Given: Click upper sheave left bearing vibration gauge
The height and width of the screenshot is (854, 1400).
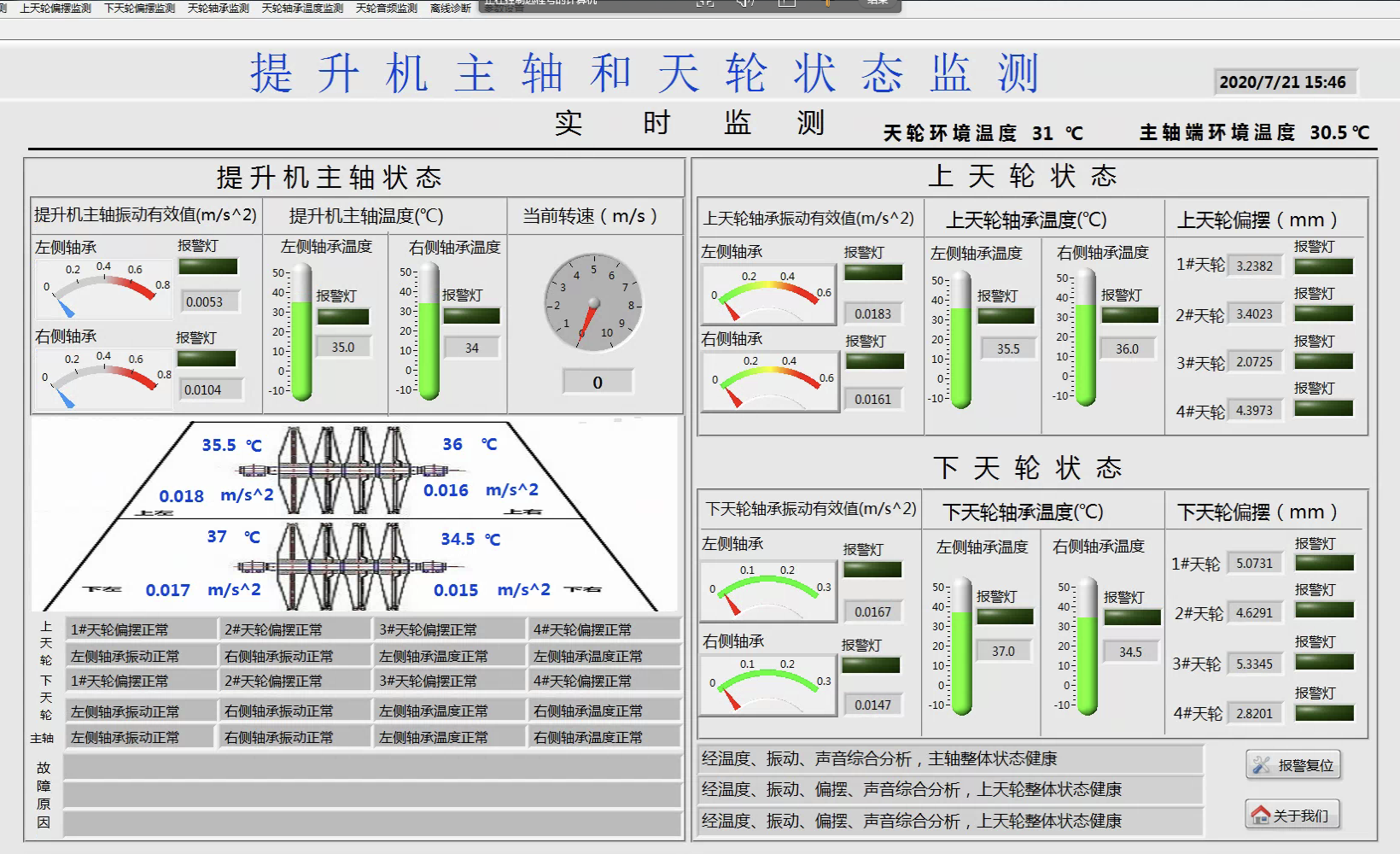Looking at the screenshot, I should pyautogui.click(x=768, y=295).
